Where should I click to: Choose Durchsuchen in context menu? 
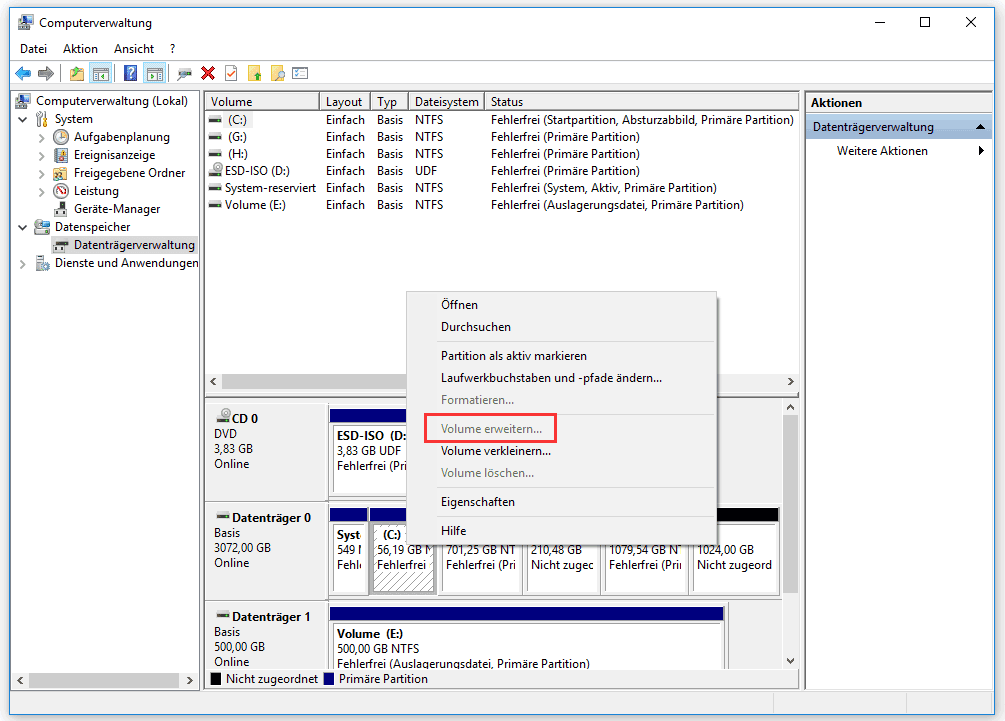coord(561,327)
